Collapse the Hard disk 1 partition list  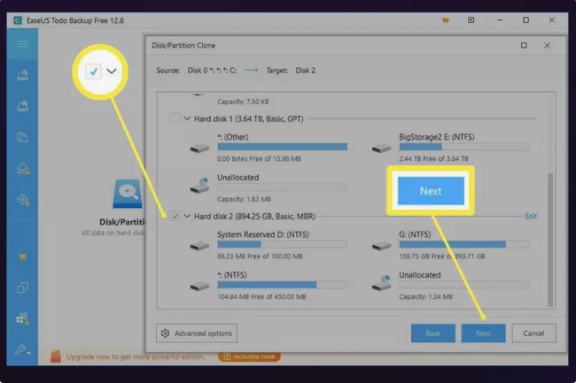point(187,119)
